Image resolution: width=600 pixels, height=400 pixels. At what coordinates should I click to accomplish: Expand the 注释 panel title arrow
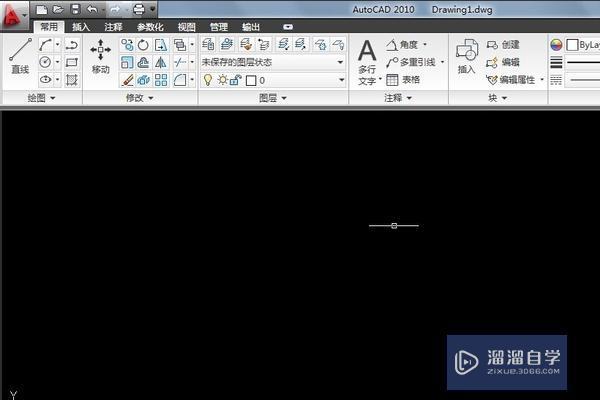tap(409, 98)
